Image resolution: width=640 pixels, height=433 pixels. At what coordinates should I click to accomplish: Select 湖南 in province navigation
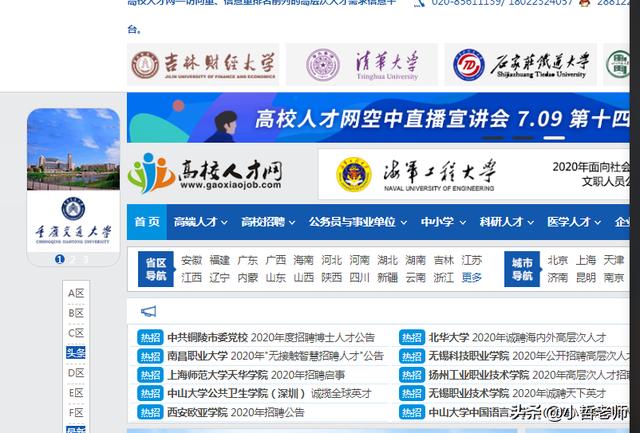[416, 260]
